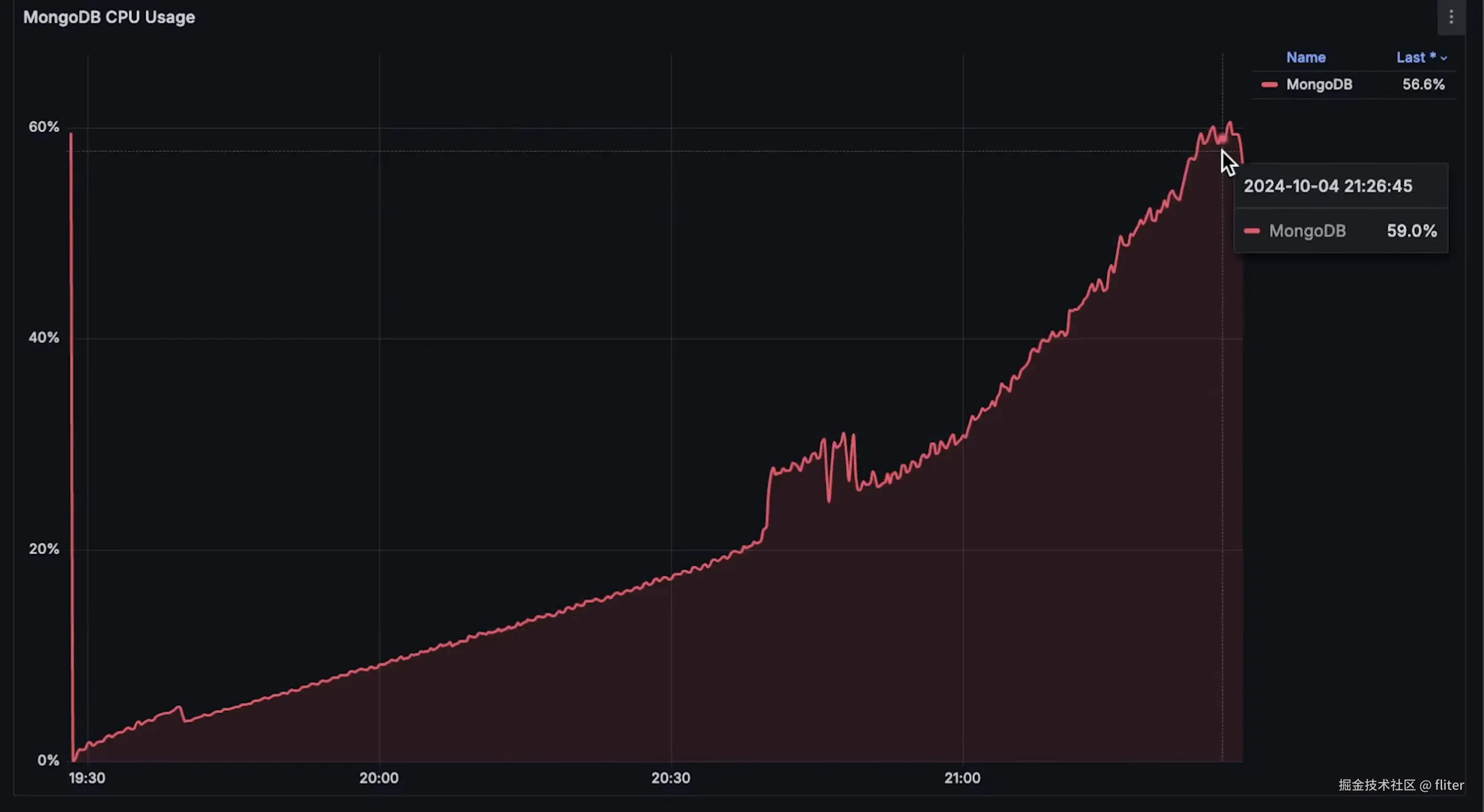Click tooltip timestamp 2024-10-04 21:26:45

[x=1327, y=186]
